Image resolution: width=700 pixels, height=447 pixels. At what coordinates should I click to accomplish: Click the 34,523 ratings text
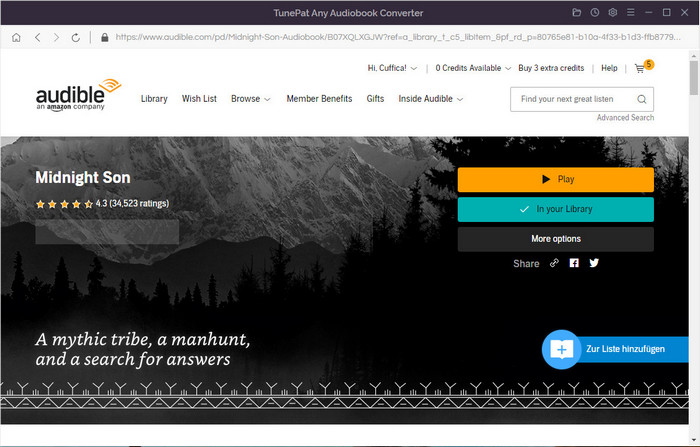pyautogui.click(x=139, y=204)
